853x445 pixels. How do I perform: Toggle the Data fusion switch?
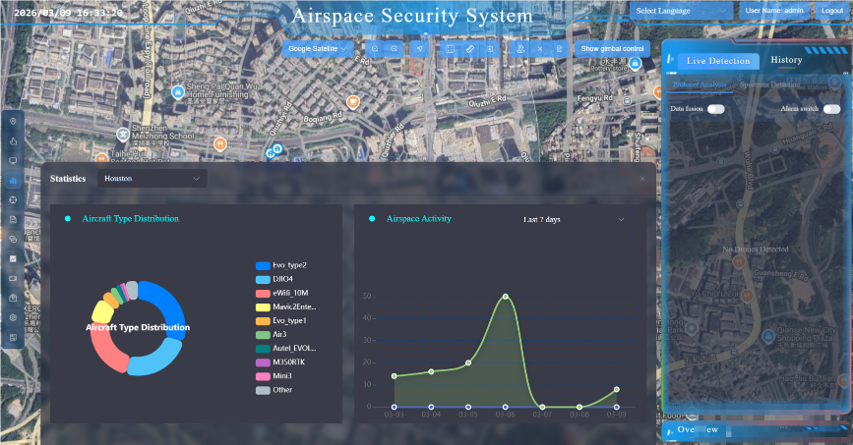point(716,108)
